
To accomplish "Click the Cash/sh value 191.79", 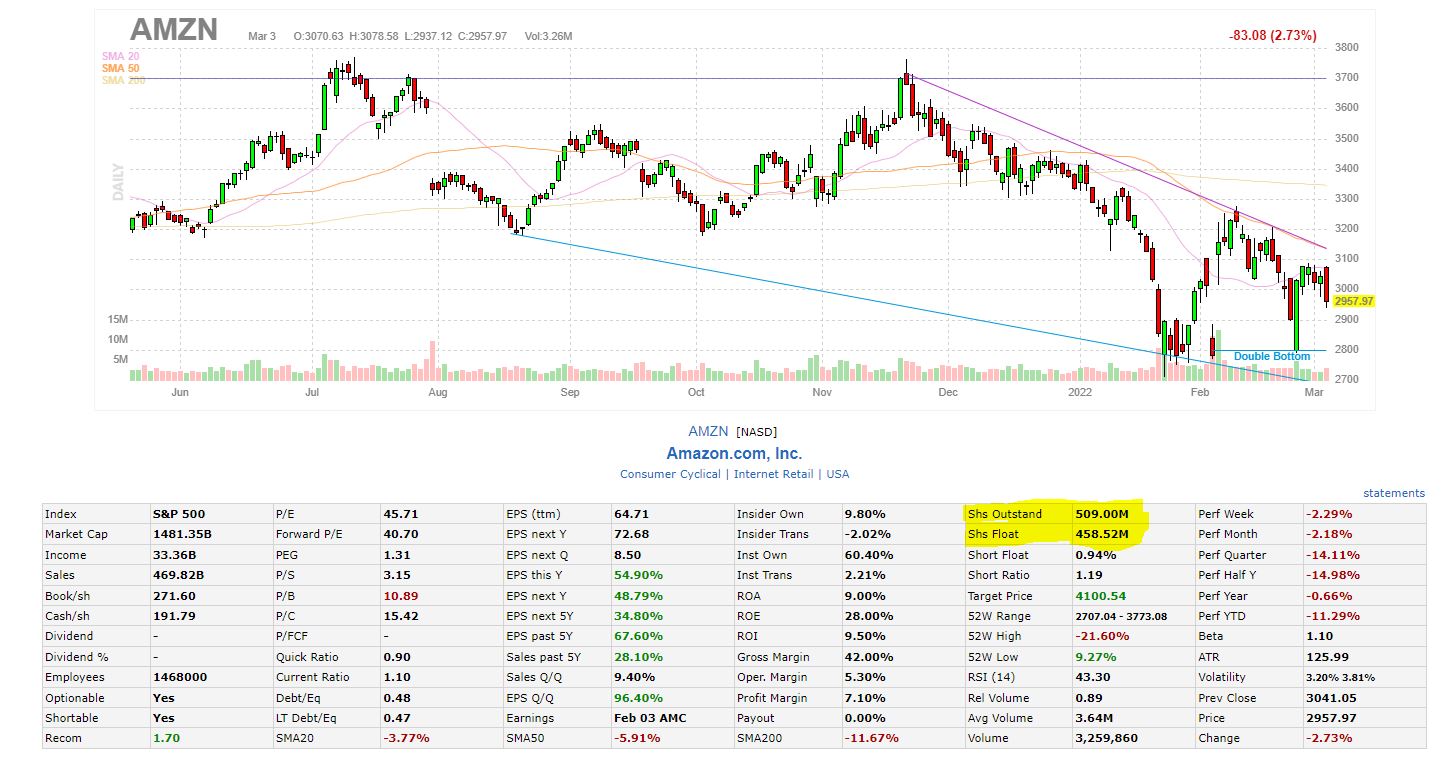I will click(x=173, y=616).
